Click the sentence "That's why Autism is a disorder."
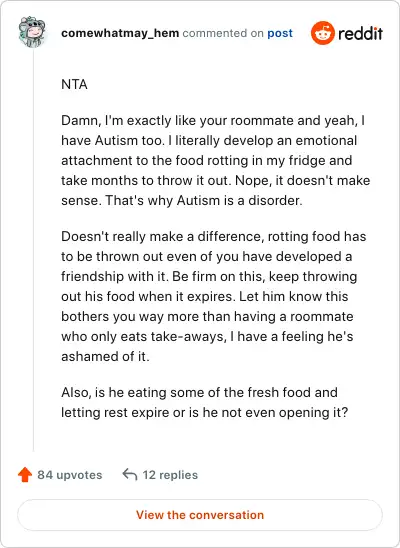 [x=204, y=201]
